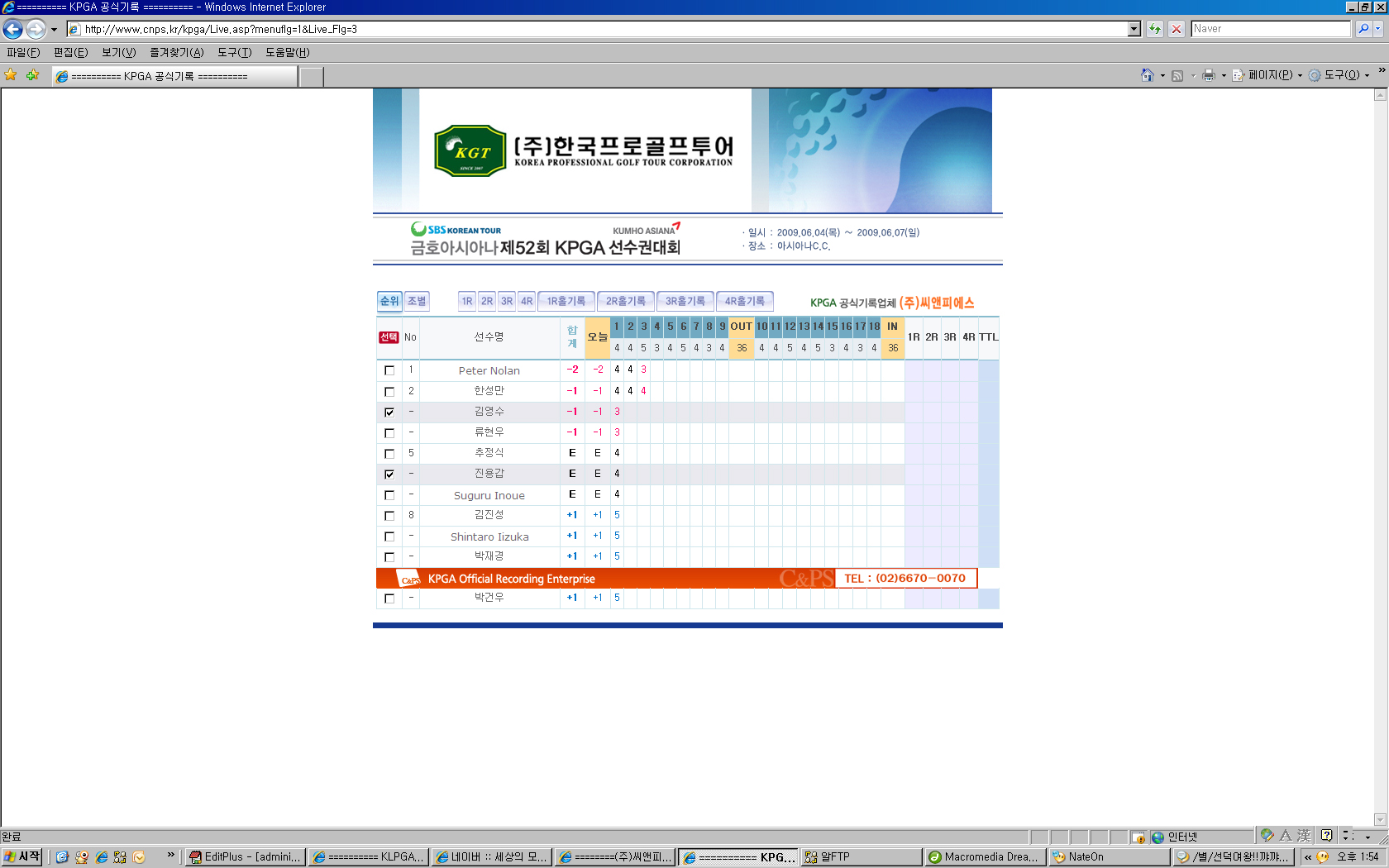Open the Home page icon
This screenshot has height=868, width=1389.
(x=1148, y=75)
